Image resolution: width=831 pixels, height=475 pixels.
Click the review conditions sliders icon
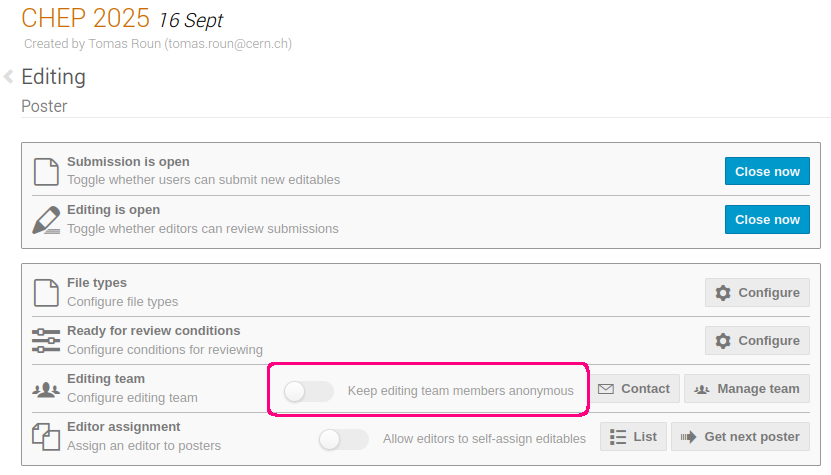coord(46,340)
